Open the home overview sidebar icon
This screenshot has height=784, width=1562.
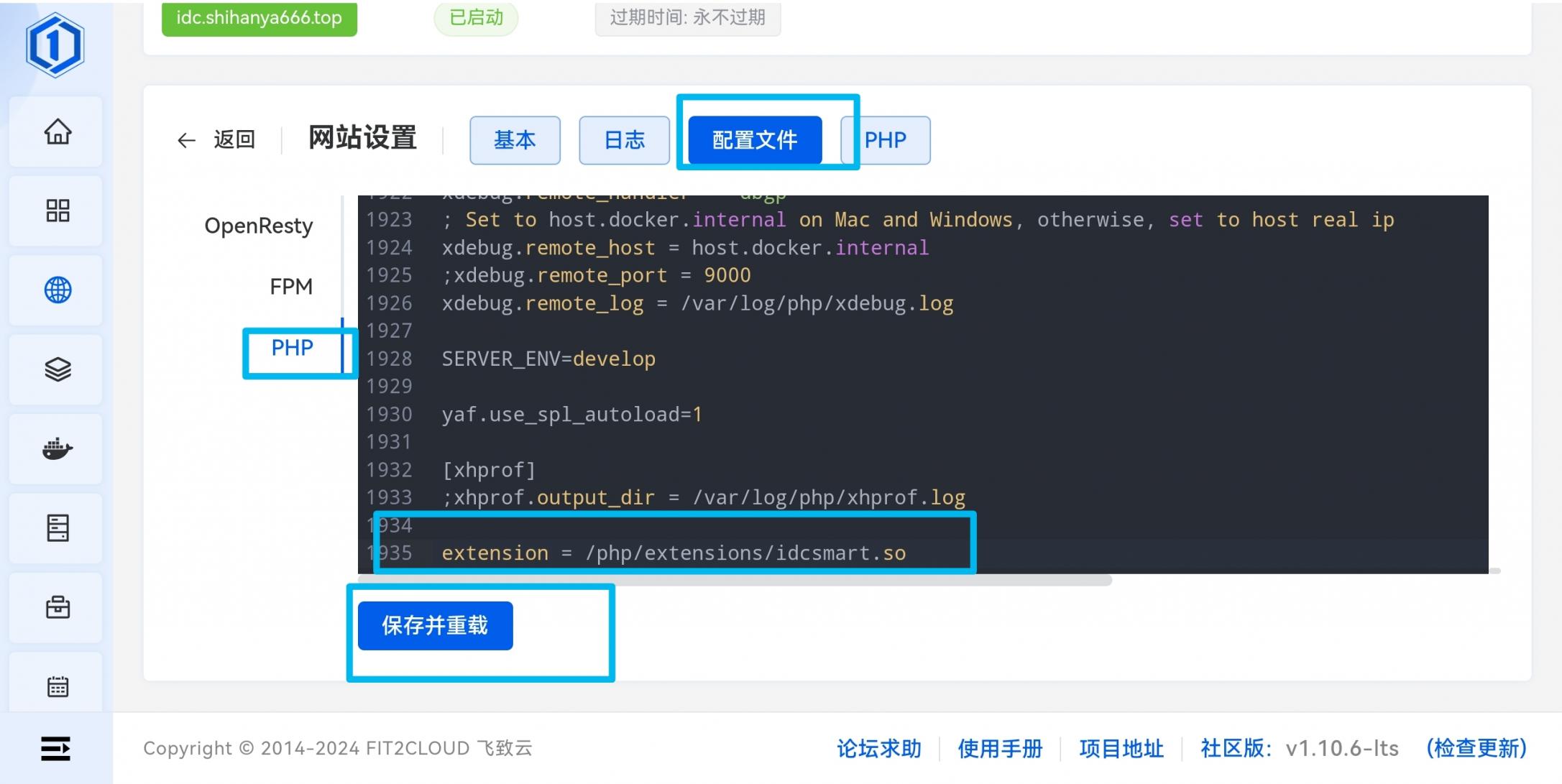click(58, 132)
